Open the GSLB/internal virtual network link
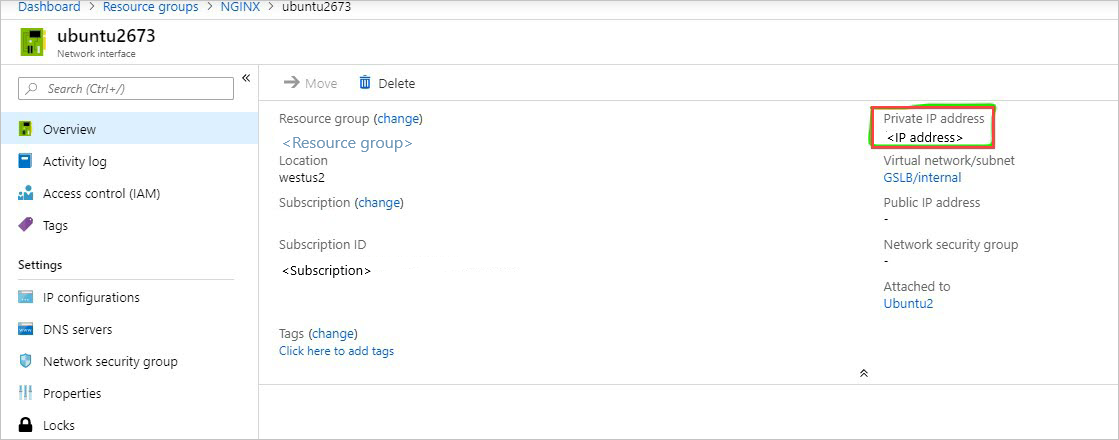 point(922,178)
